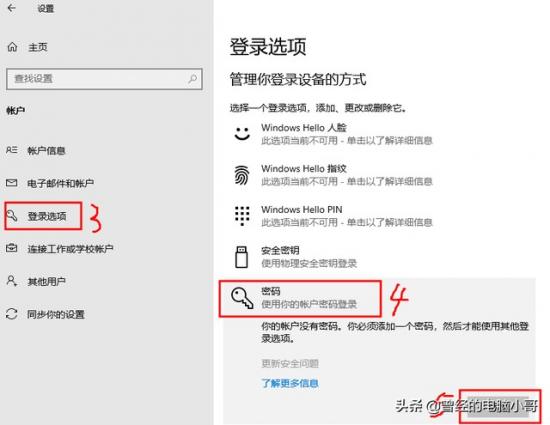
Task: Click the 电子邮件和帐户 envelope icon
Action: (x=12, y=183)
